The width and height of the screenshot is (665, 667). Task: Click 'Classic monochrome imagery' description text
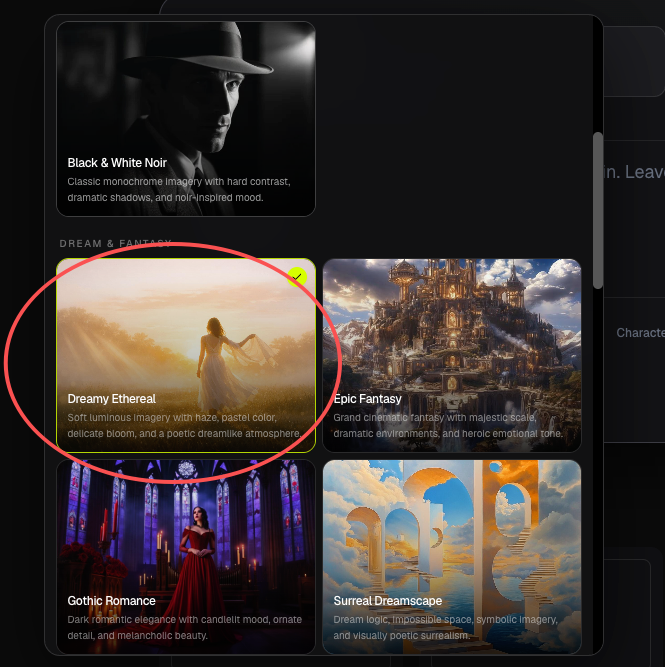pos(179,189)
